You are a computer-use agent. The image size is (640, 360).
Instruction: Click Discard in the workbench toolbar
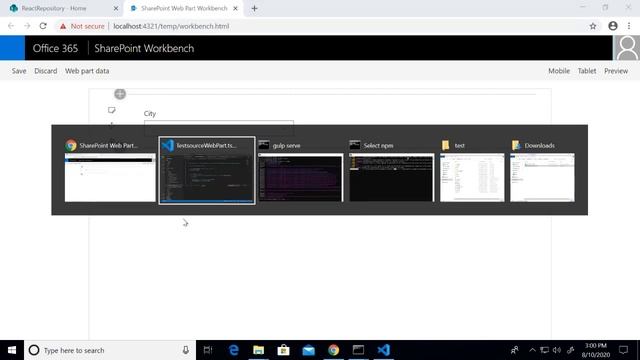[x=46, y=71]
